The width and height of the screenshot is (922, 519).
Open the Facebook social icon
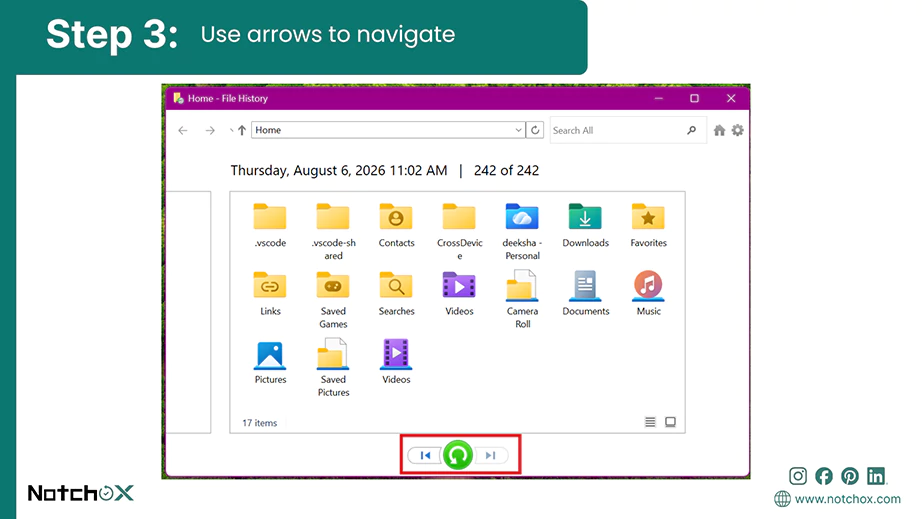tap(824, 476)
